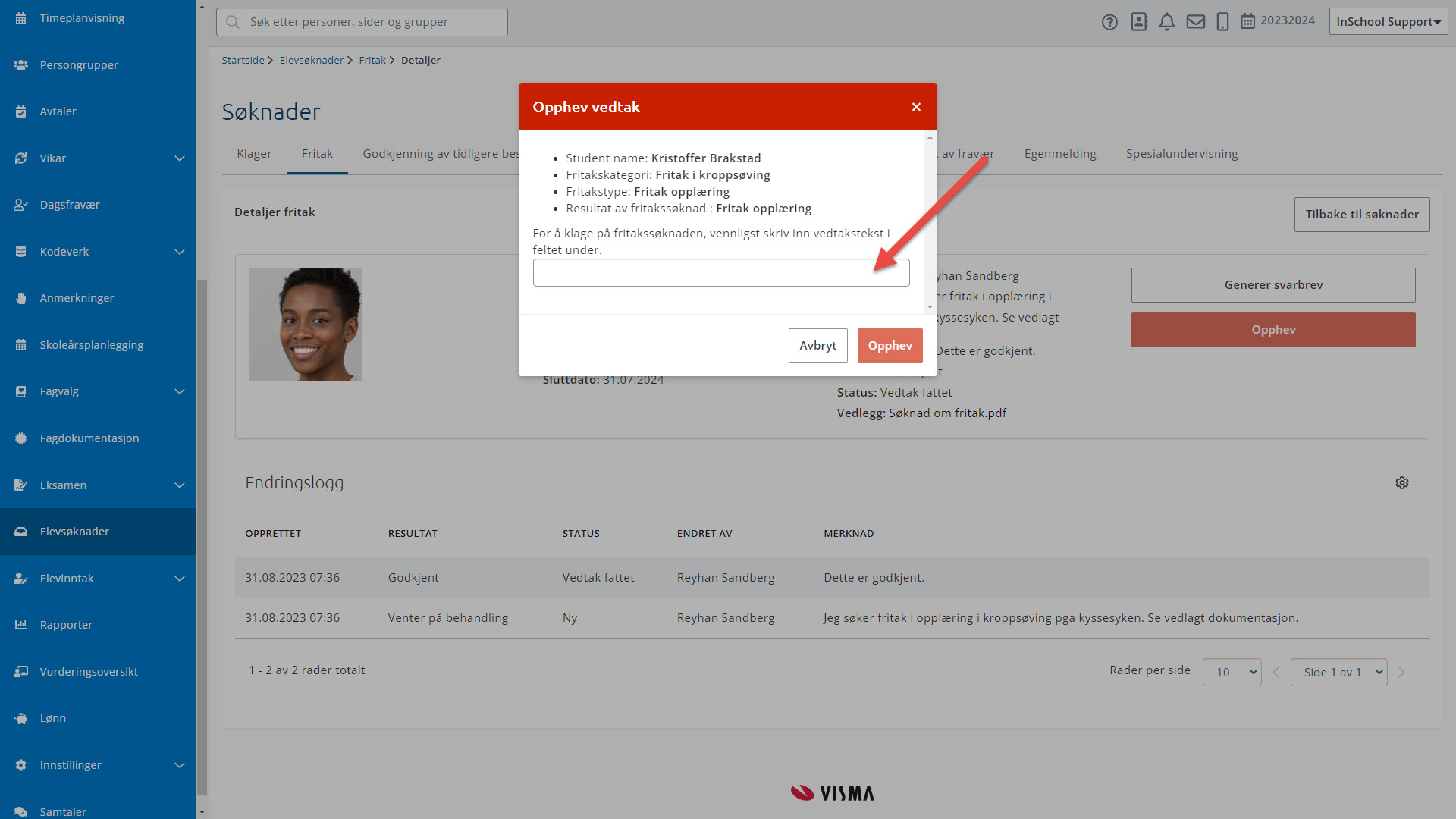Switch to the Fritak tab
Image resolution: width=1456 pixels, height=819 pixels.
(x=317, y=154)
